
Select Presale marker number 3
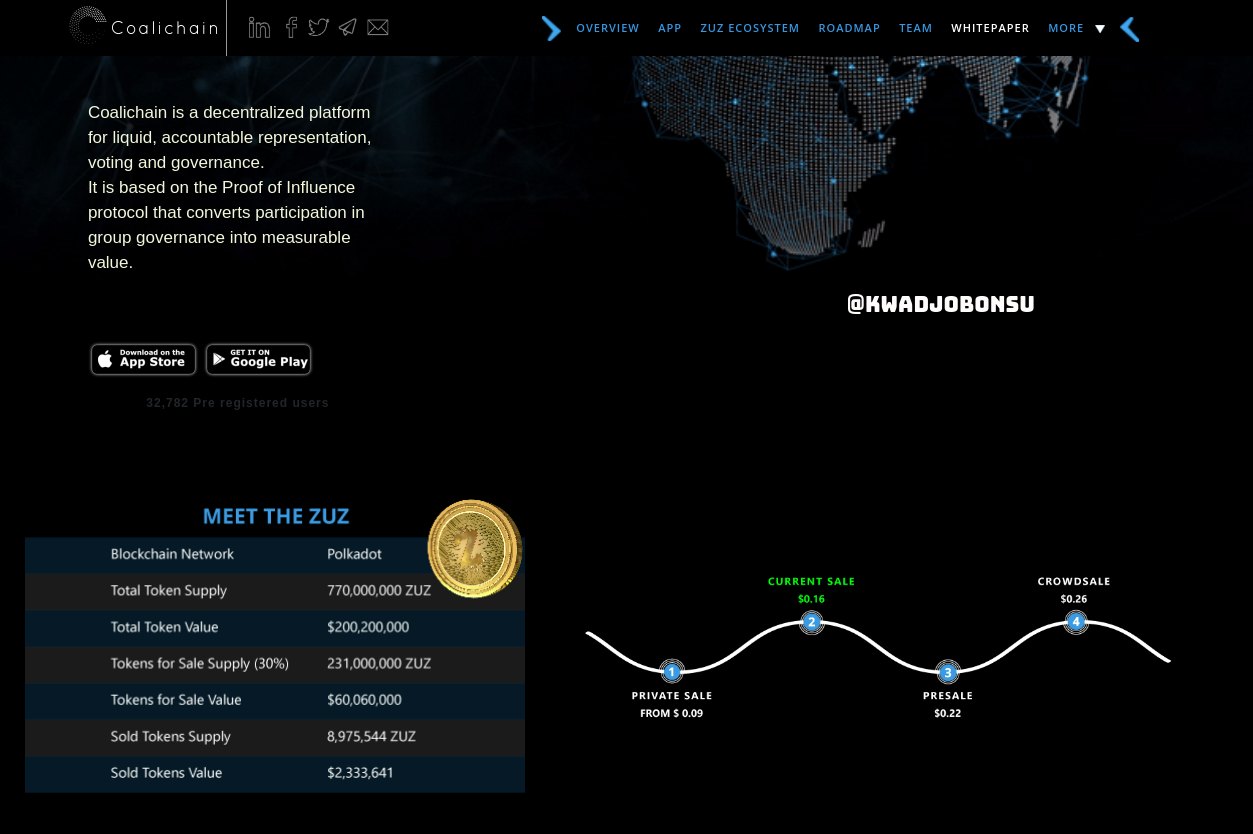pos(948,672)
